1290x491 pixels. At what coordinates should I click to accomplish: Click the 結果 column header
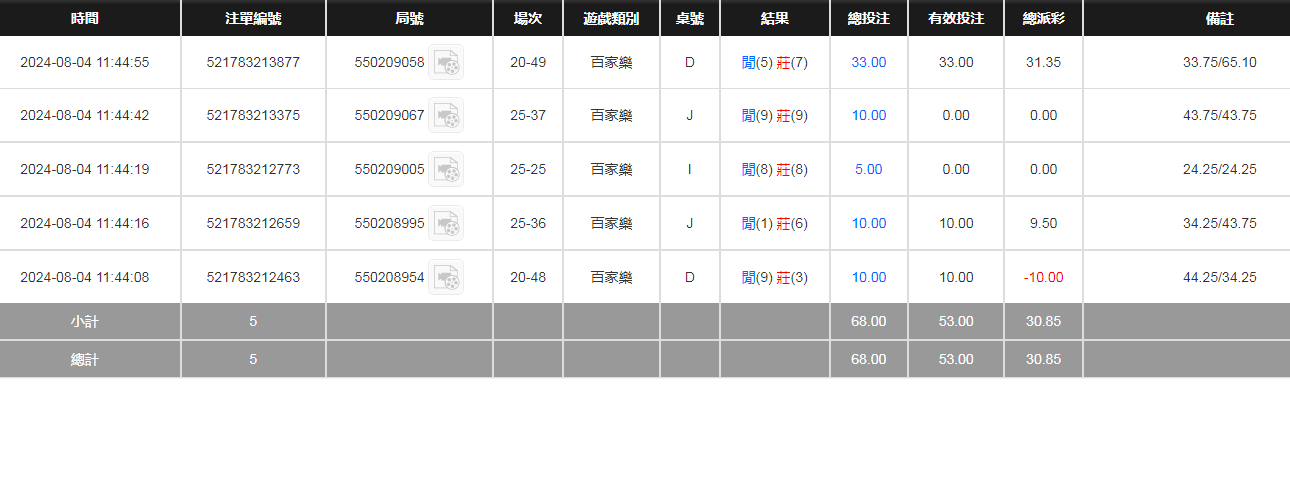[x=774, y=18]
